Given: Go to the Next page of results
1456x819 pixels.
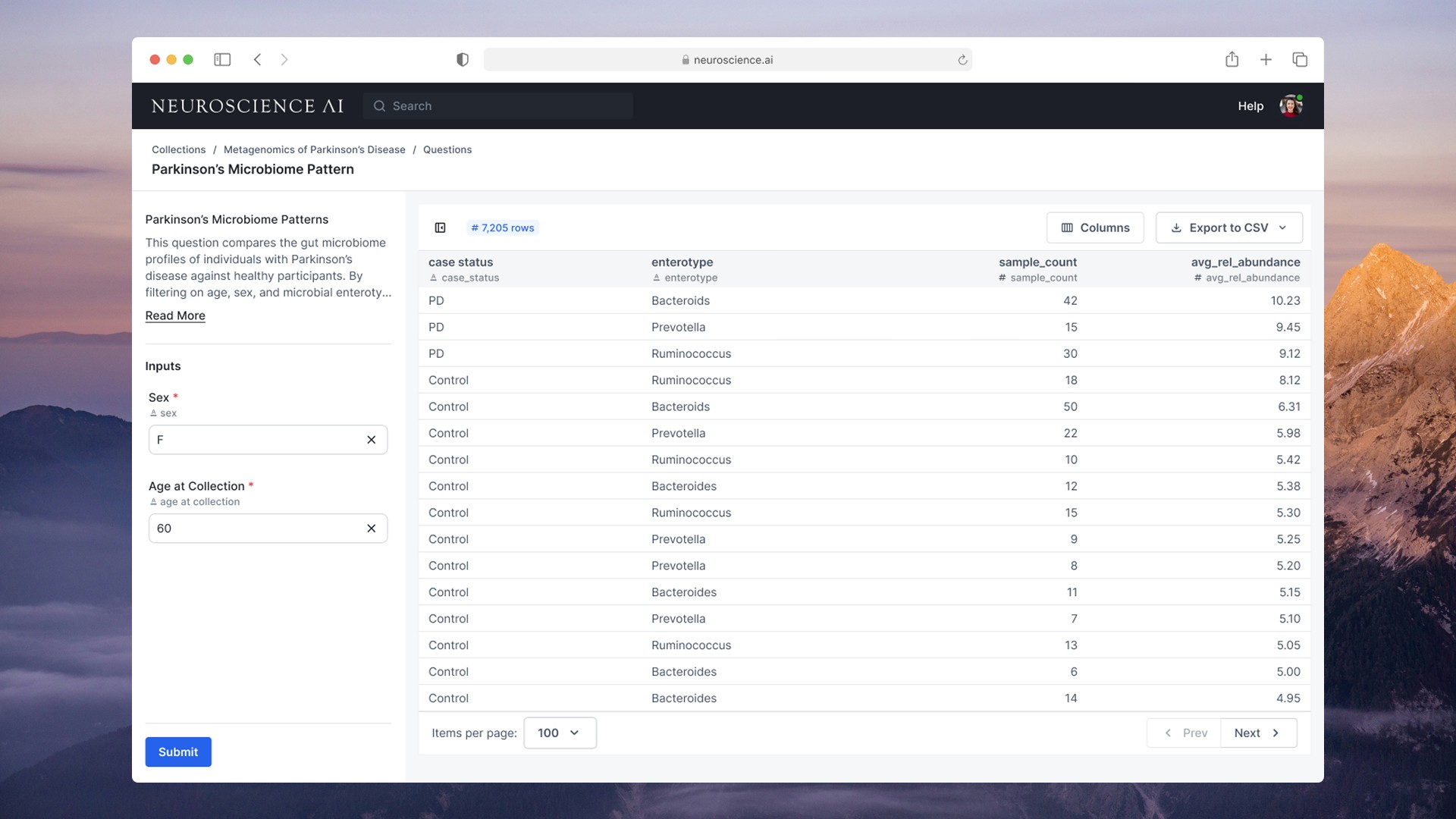Looking at the screenshot, I should (x=1258, y=733).
